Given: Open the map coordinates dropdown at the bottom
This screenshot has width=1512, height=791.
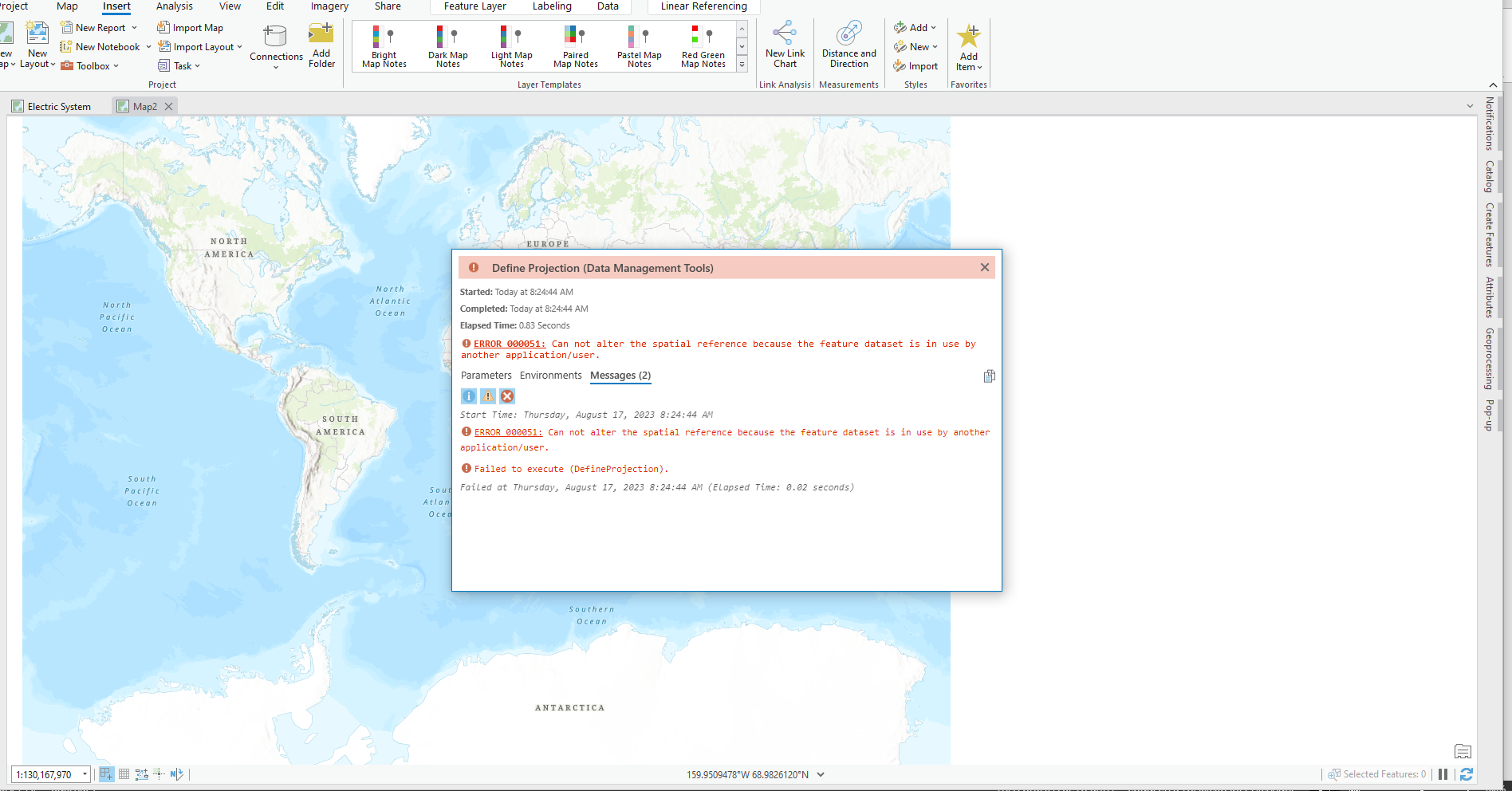Looking at the screenshot, I should click(821, 773).
